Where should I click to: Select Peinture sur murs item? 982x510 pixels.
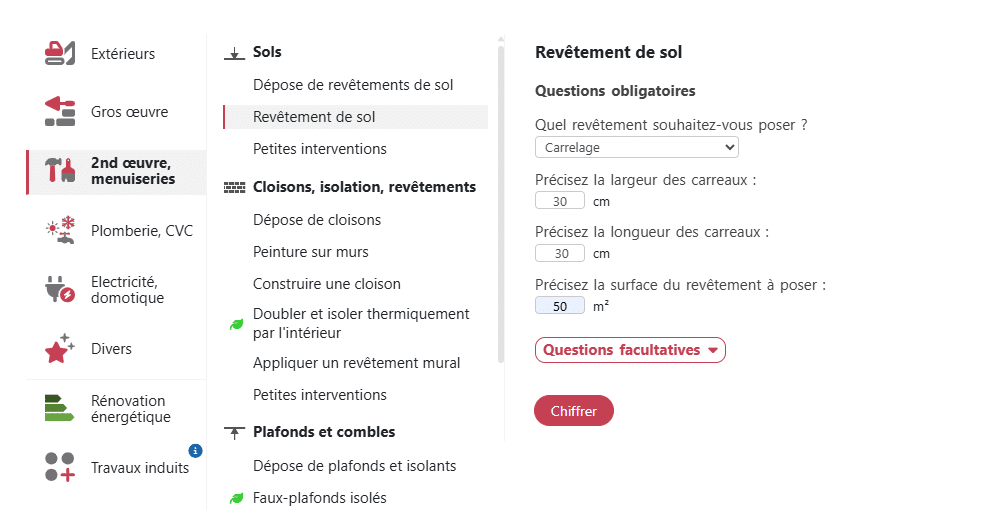point(311,252)
